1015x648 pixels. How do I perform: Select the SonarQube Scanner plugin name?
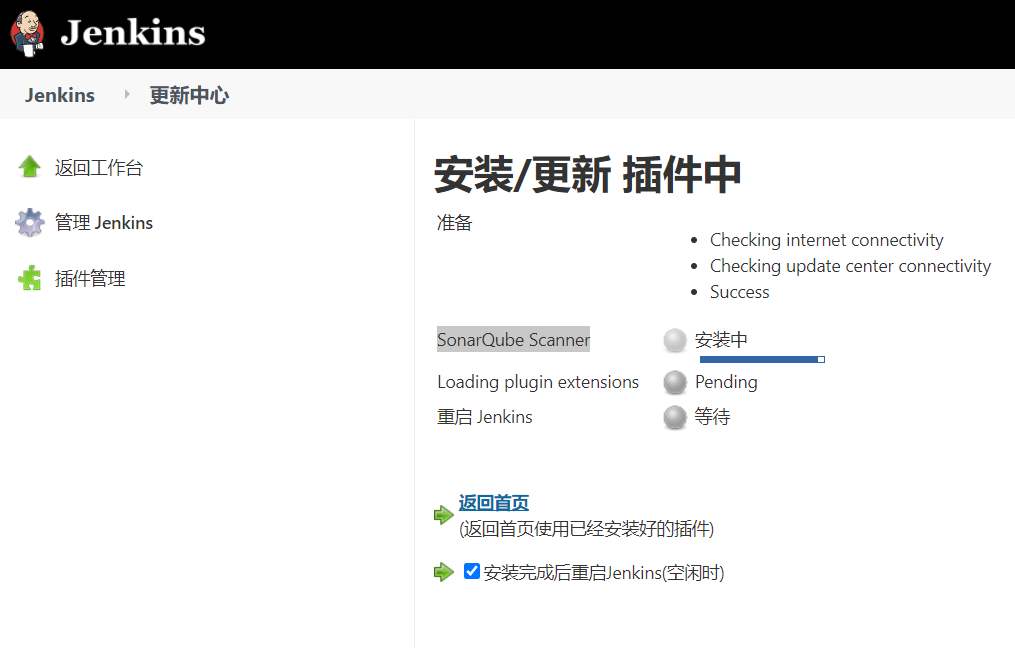click(513, 339)
